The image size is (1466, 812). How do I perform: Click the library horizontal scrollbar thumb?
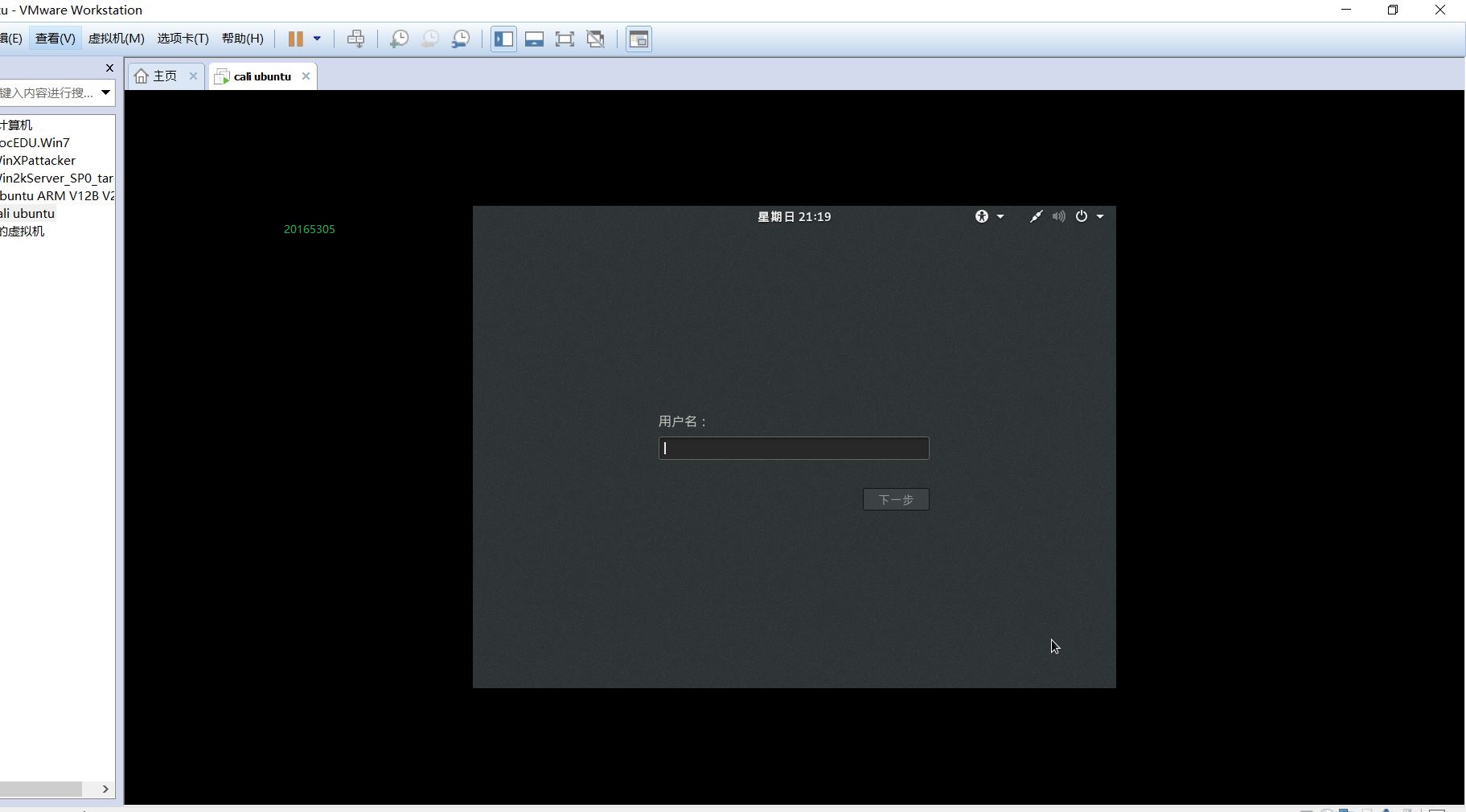coord(40,789)
